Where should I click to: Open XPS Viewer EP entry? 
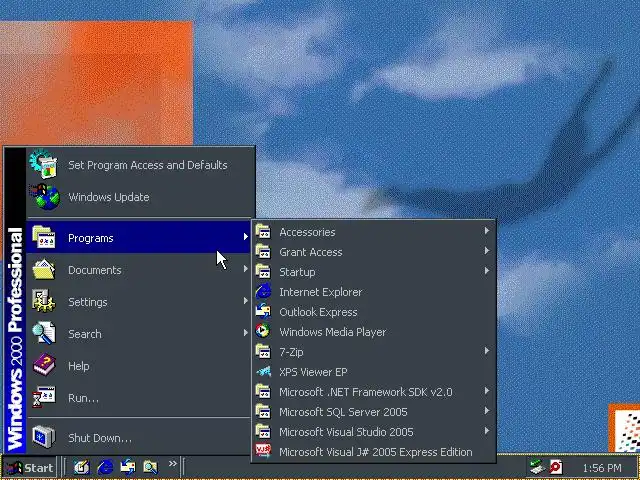tap(373, 372)
